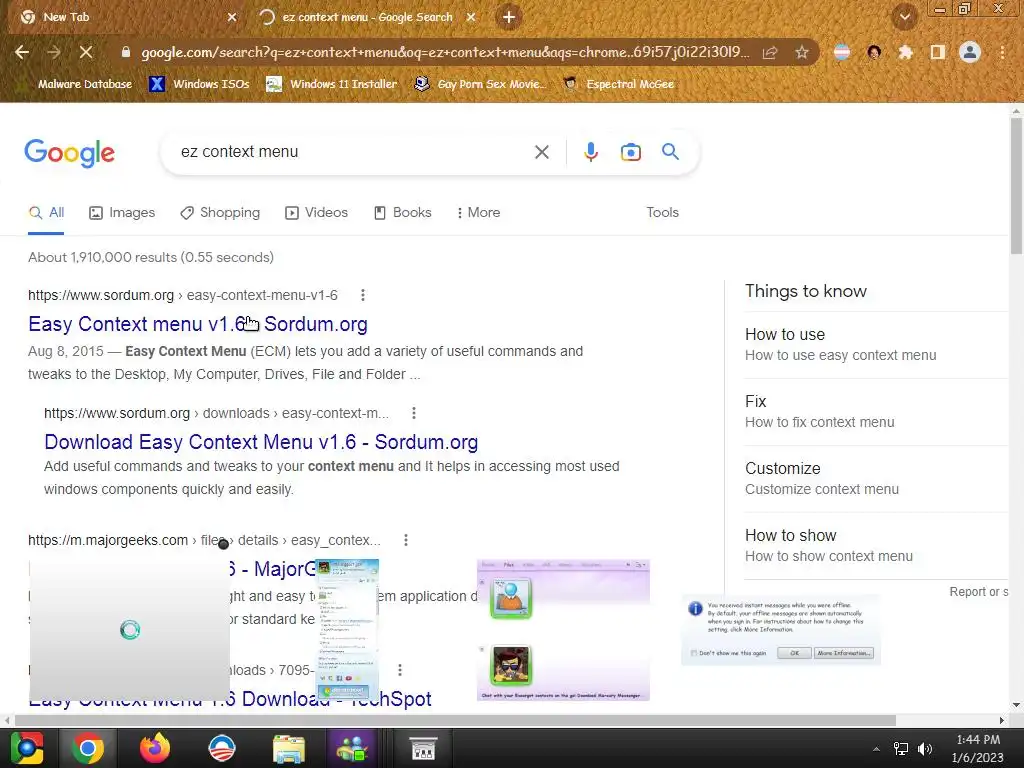1024x768 pixels.
Task: Open Malware Database bookmark
Action: click(x=76, y=84)
